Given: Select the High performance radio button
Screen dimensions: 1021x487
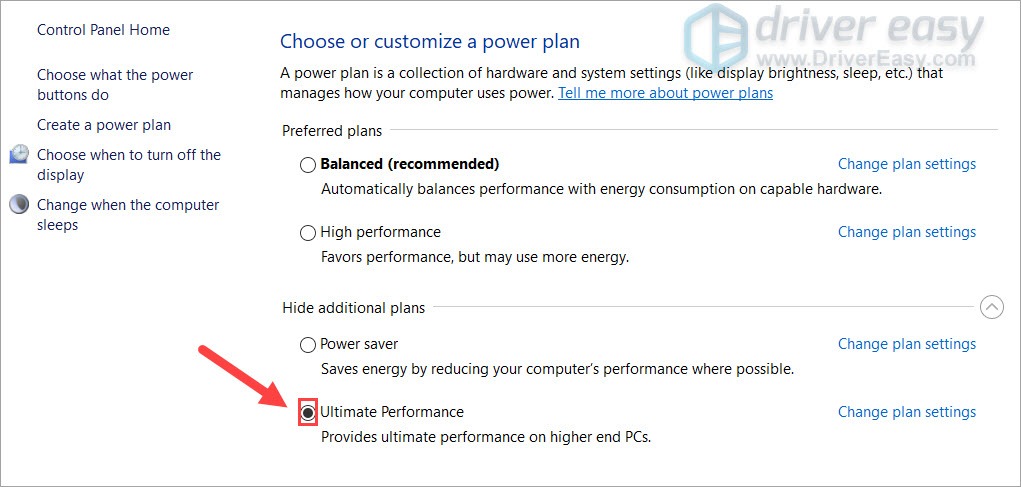Looking at the screenshot, I should [308, 233].
